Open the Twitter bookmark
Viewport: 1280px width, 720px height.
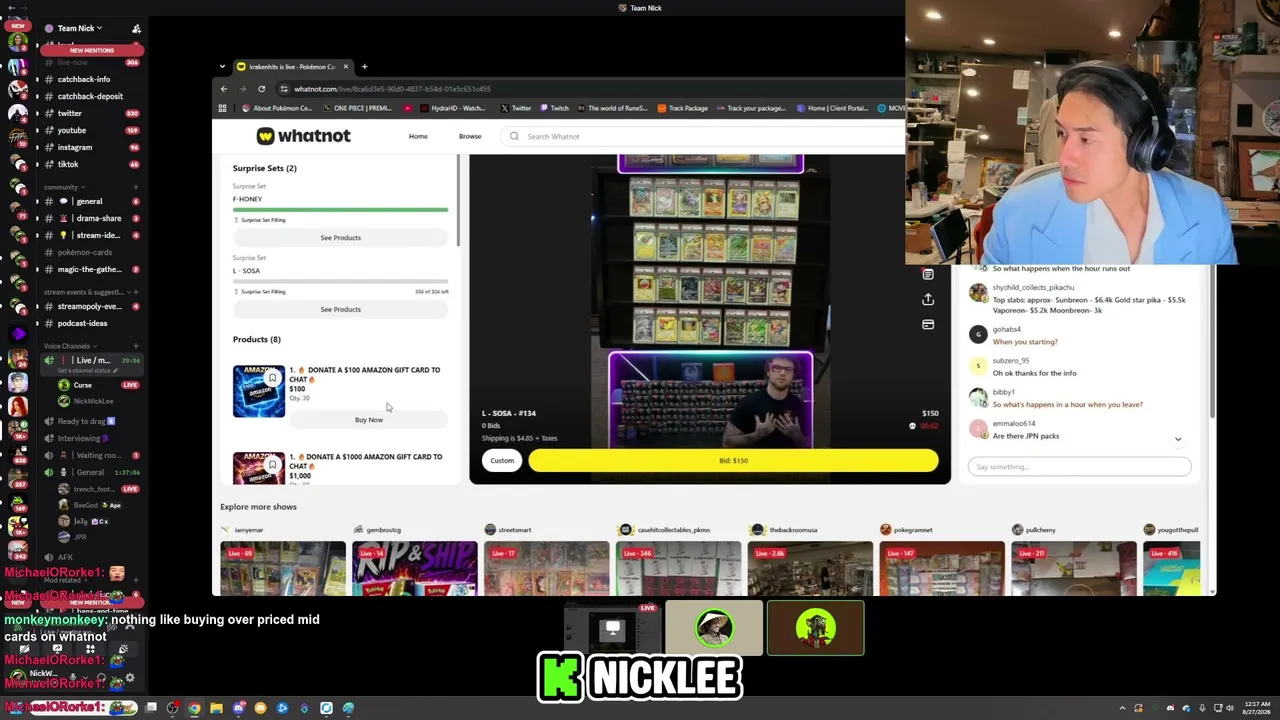click(516, 108)
